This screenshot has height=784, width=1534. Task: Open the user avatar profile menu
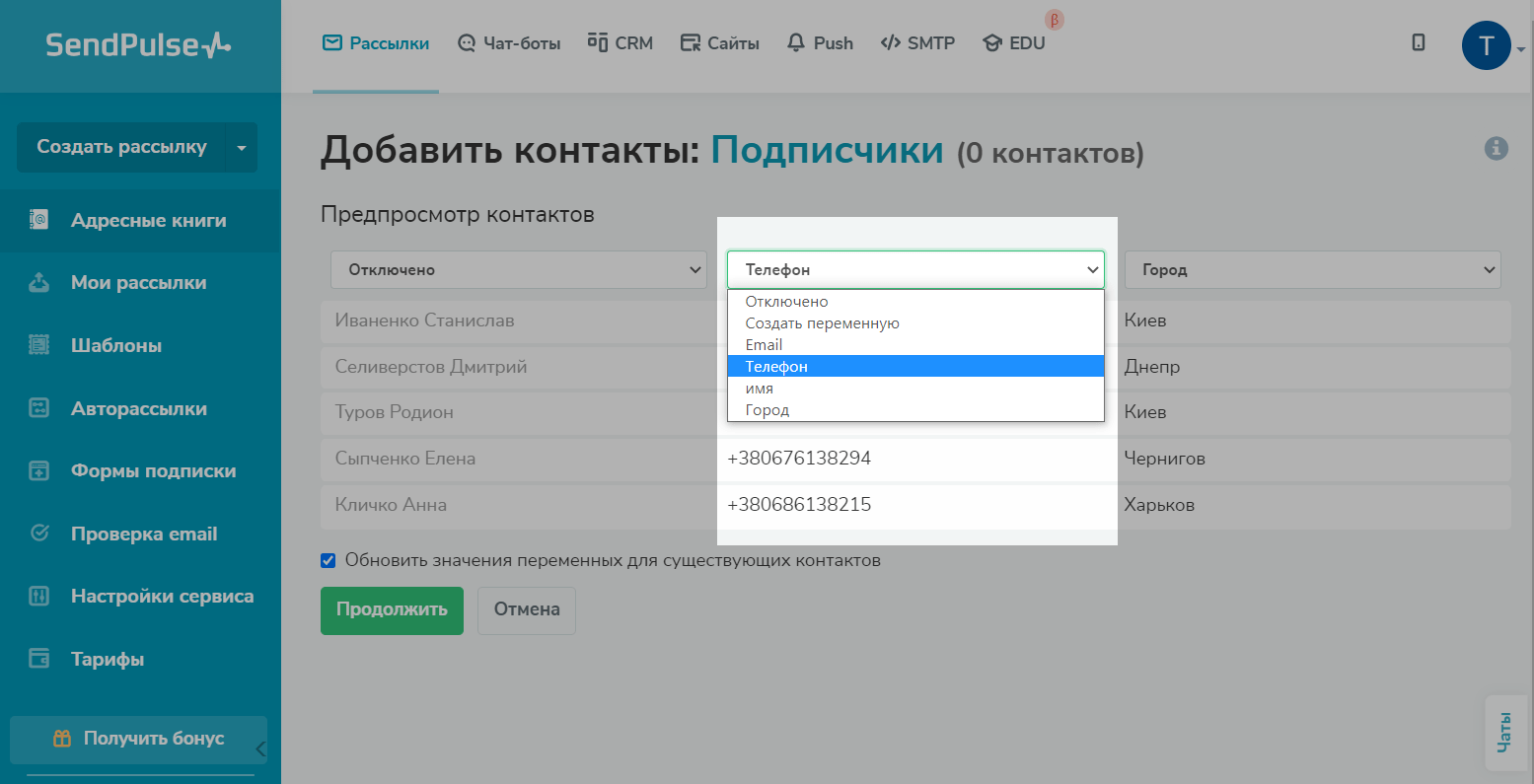click(x=1486, y=45)
